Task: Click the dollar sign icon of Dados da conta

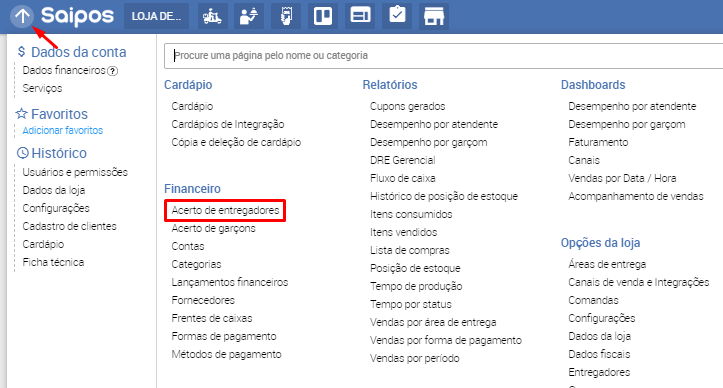Action: click(x=21, y=52)
